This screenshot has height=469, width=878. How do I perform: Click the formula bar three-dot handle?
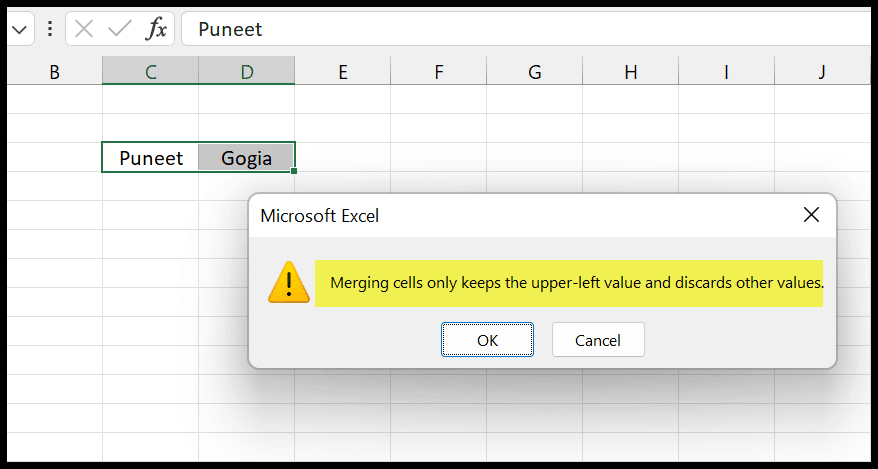point(50,29)
